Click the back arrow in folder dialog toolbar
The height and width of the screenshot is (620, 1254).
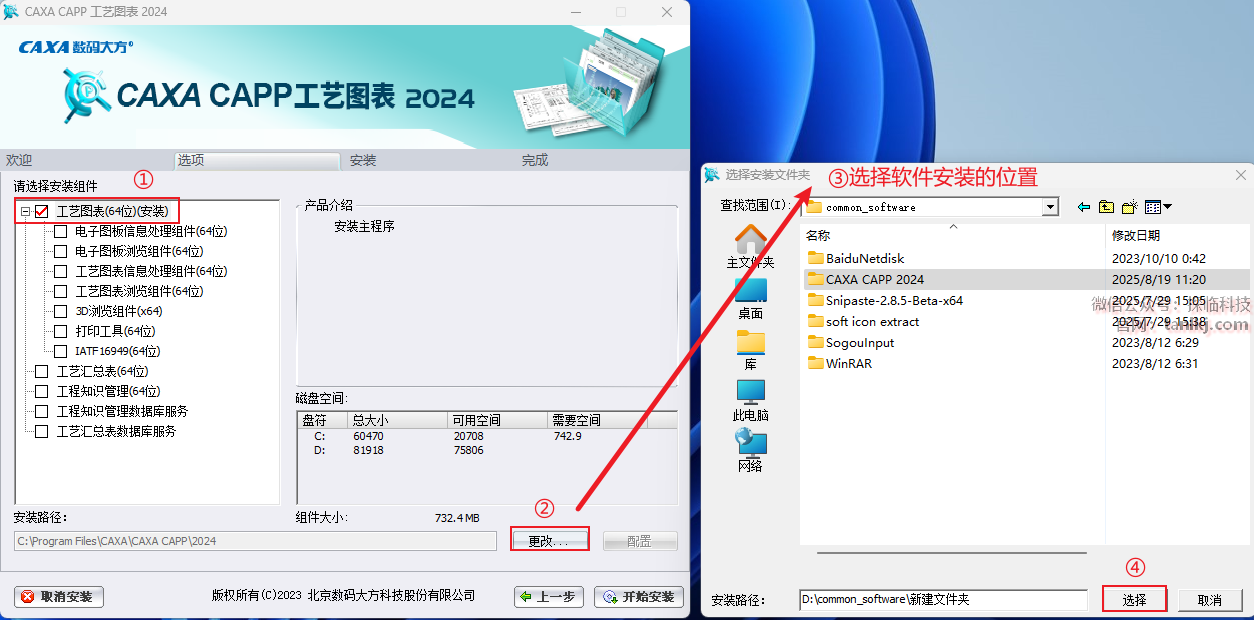(1084, 207)
